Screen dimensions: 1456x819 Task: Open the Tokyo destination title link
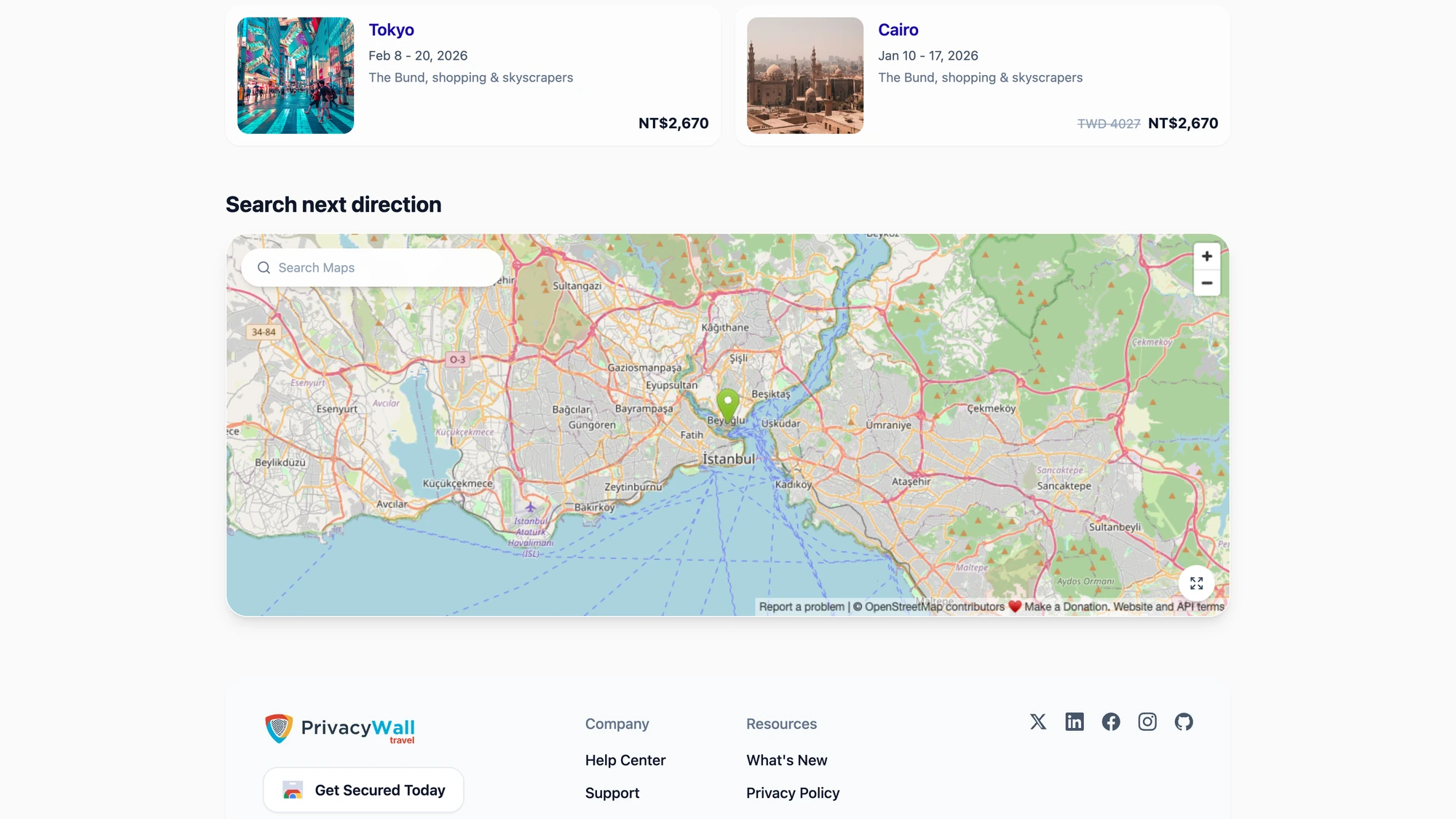[x=391, y=30]
